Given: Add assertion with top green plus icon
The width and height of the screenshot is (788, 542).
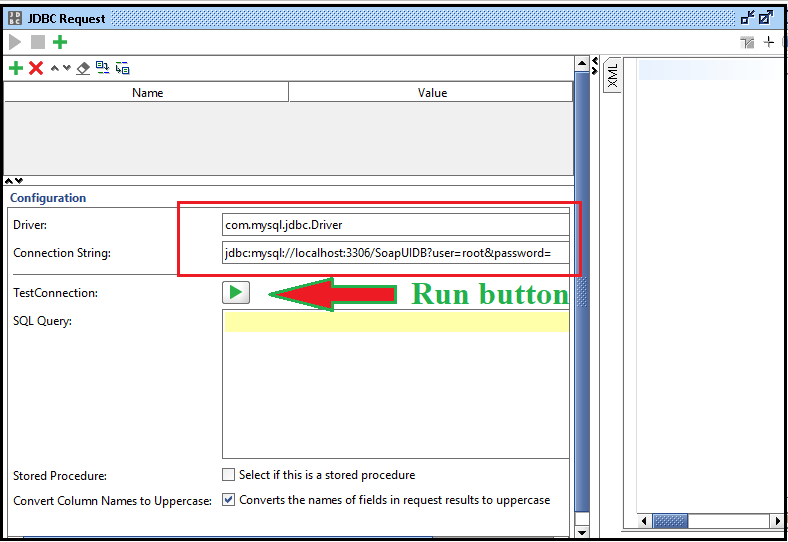Looking at the screenshot, I should pos(60,42).
